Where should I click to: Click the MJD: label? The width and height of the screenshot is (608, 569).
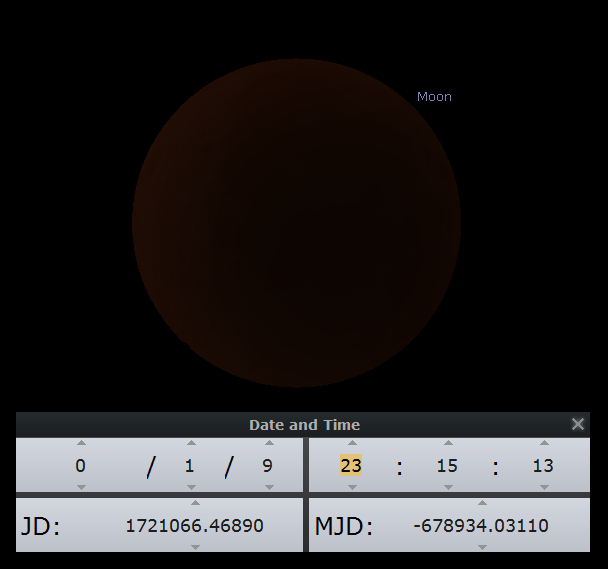point(344,526)
